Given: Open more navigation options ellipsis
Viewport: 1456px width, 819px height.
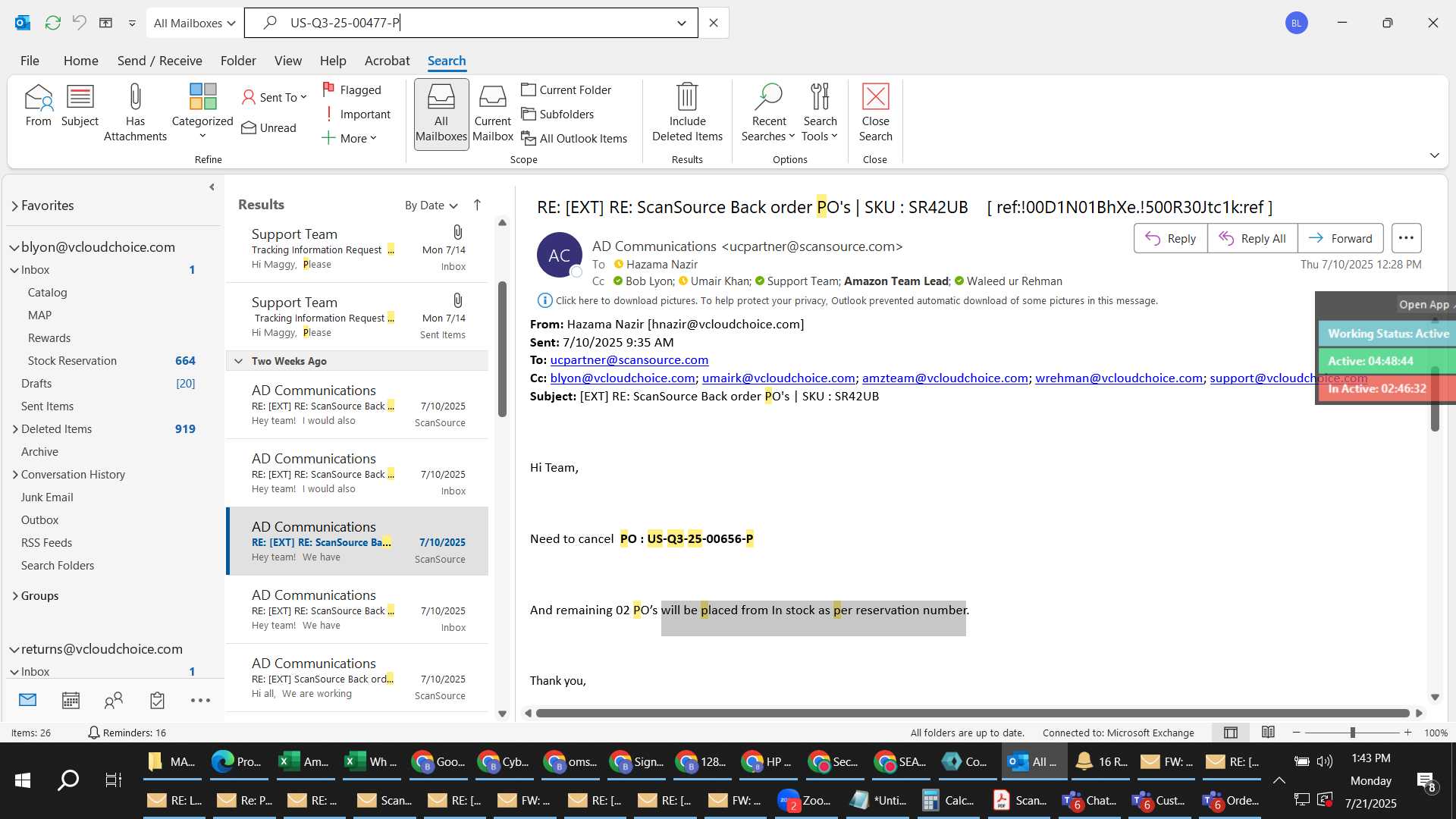Looking at the screenshot, I should 200,700.
